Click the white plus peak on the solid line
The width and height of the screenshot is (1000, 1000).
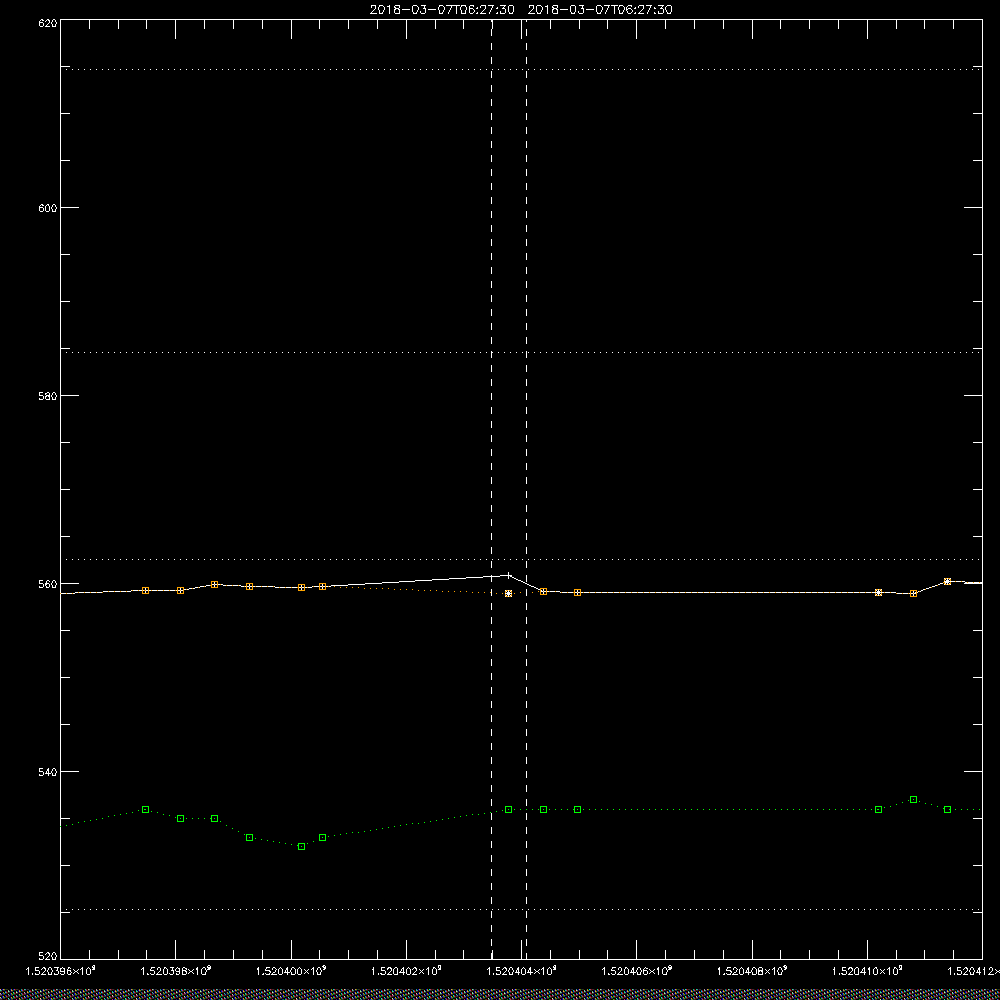508,575
